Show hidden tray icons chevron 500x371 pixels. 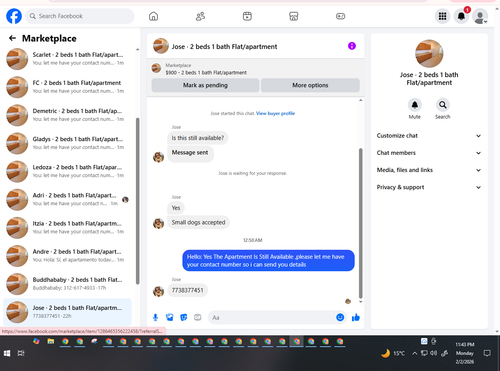pyautogui.click(x=414, y=353)
